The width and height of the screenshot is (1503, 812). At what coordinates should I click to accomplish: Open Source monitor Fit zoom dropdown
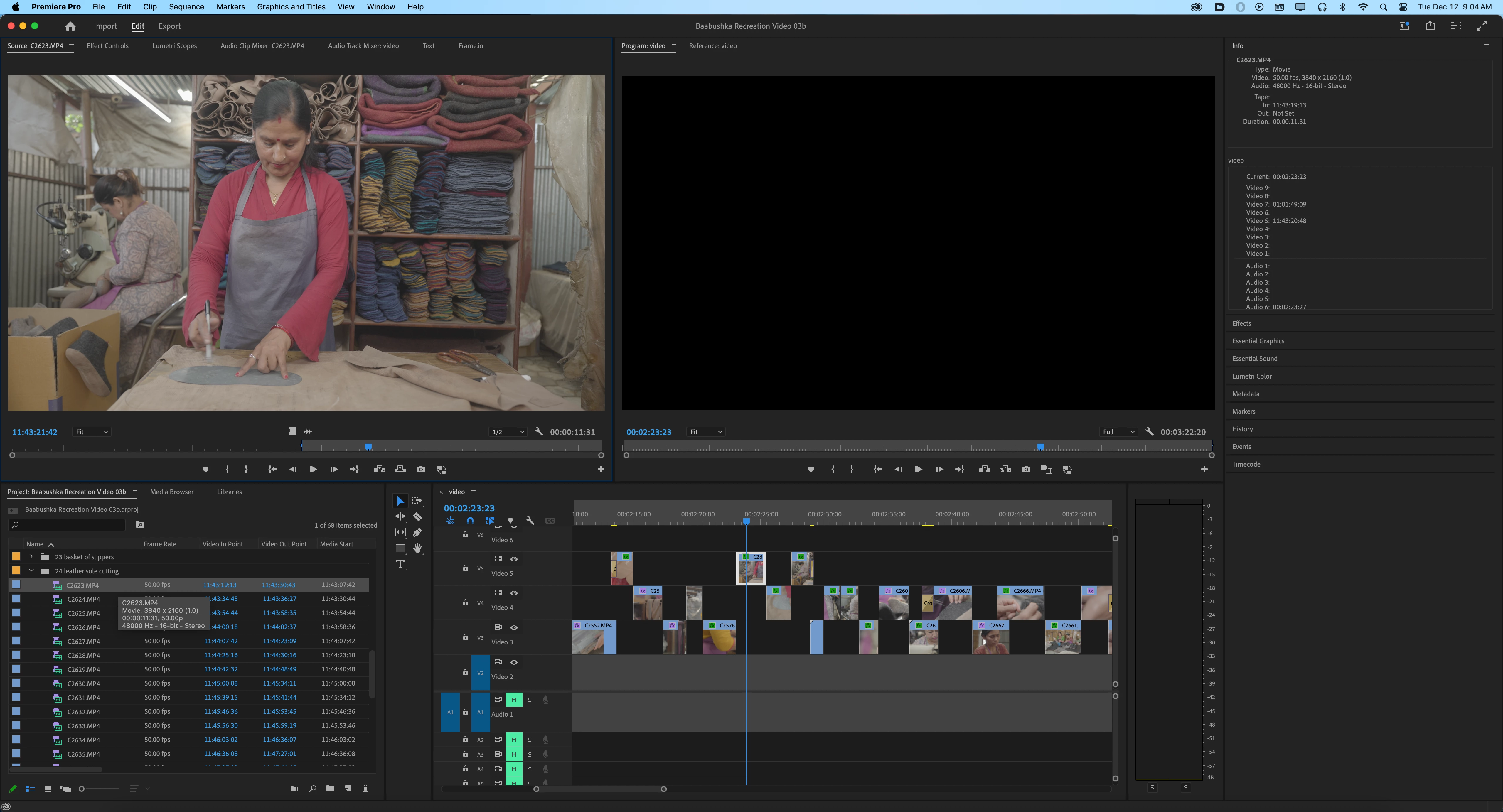[x=92, y=432]
